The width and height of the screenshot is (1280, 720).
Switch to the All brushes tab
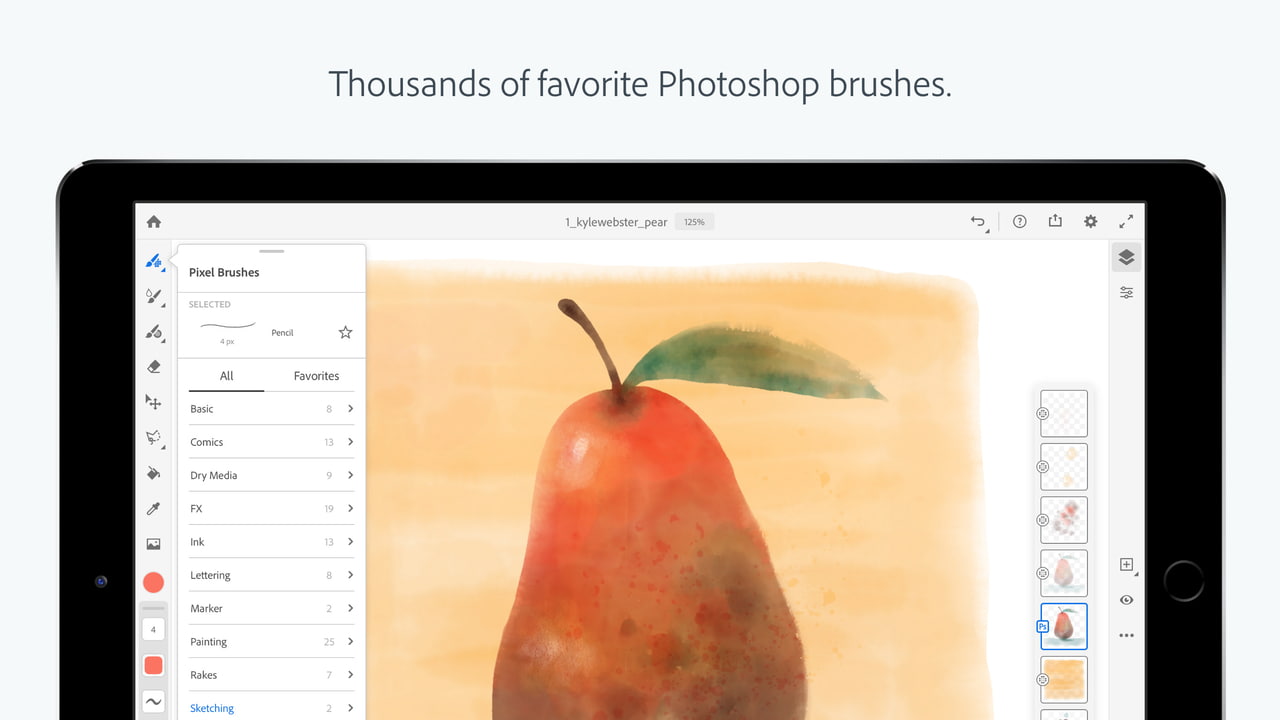227,376
